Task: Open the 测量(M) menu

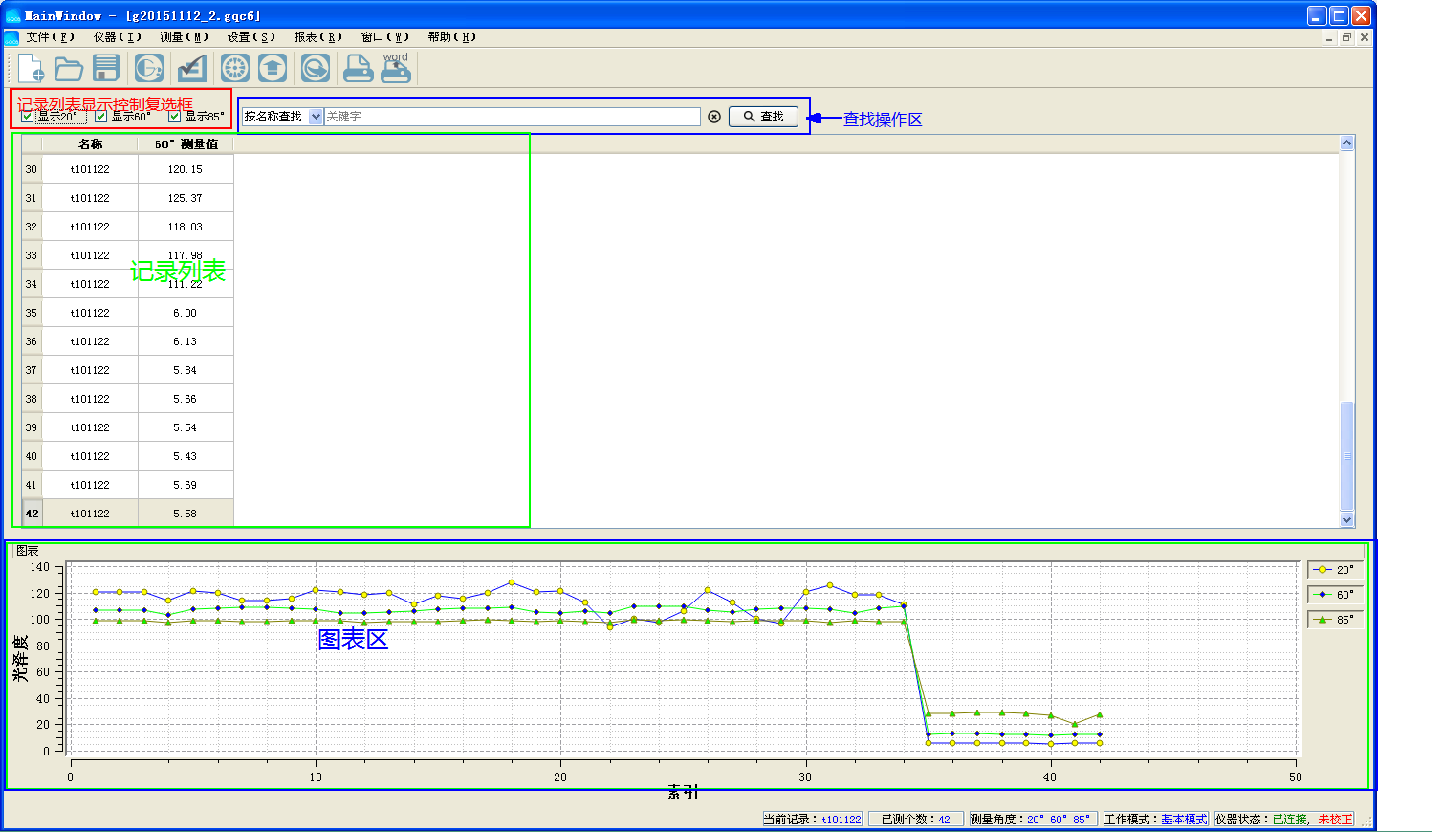Action: 184,37
